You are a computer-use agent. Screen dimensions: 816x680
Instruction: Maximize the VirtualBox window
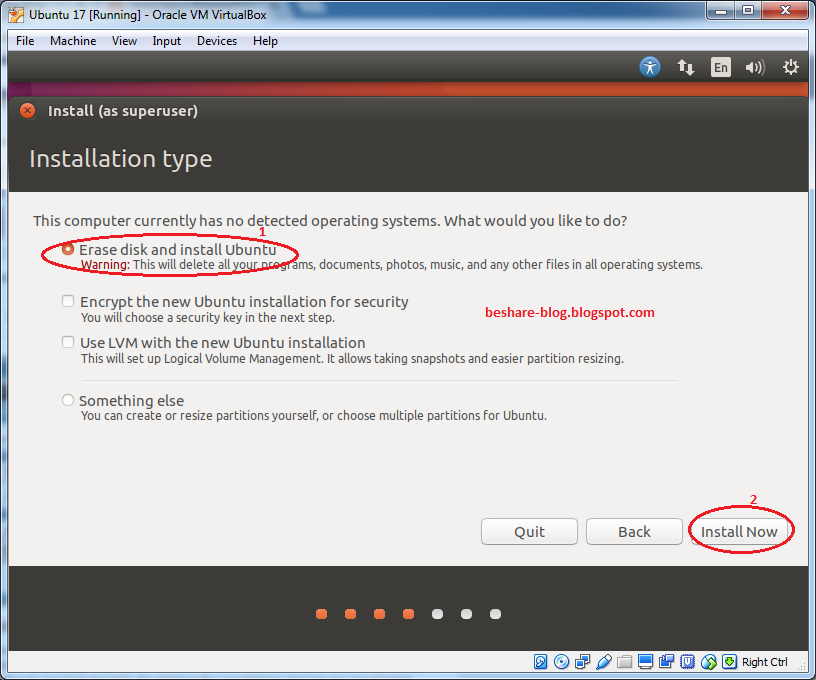[x=748, y=10]
